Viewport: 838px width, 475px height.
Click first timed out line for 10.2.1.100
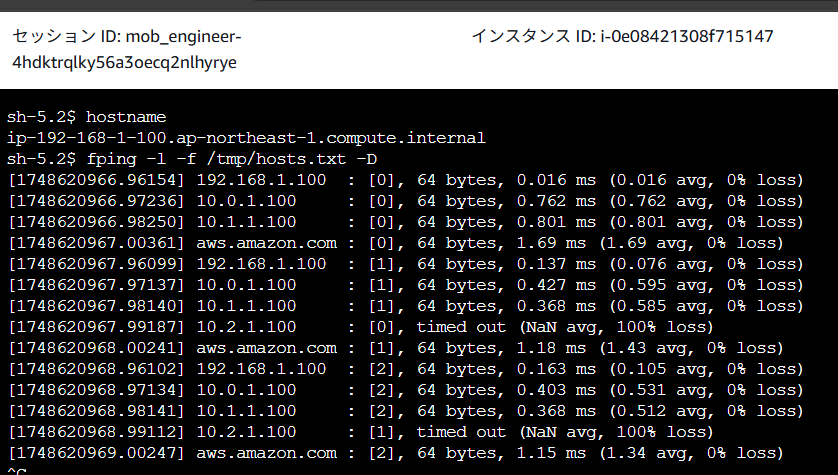[x=361, y=327]
